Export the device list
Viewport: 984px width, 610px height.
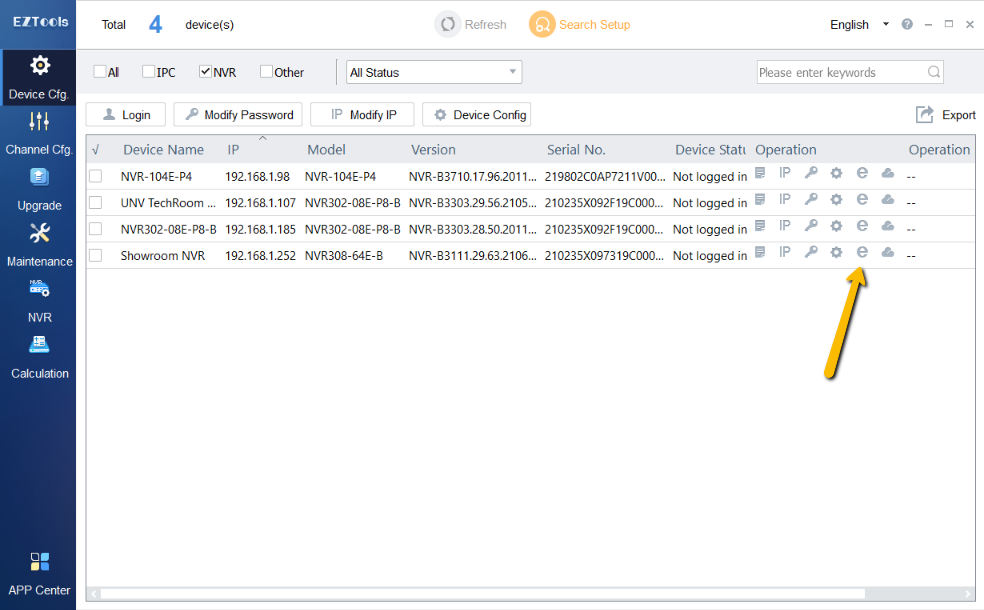pyautogui.click(x=946, y=115)
